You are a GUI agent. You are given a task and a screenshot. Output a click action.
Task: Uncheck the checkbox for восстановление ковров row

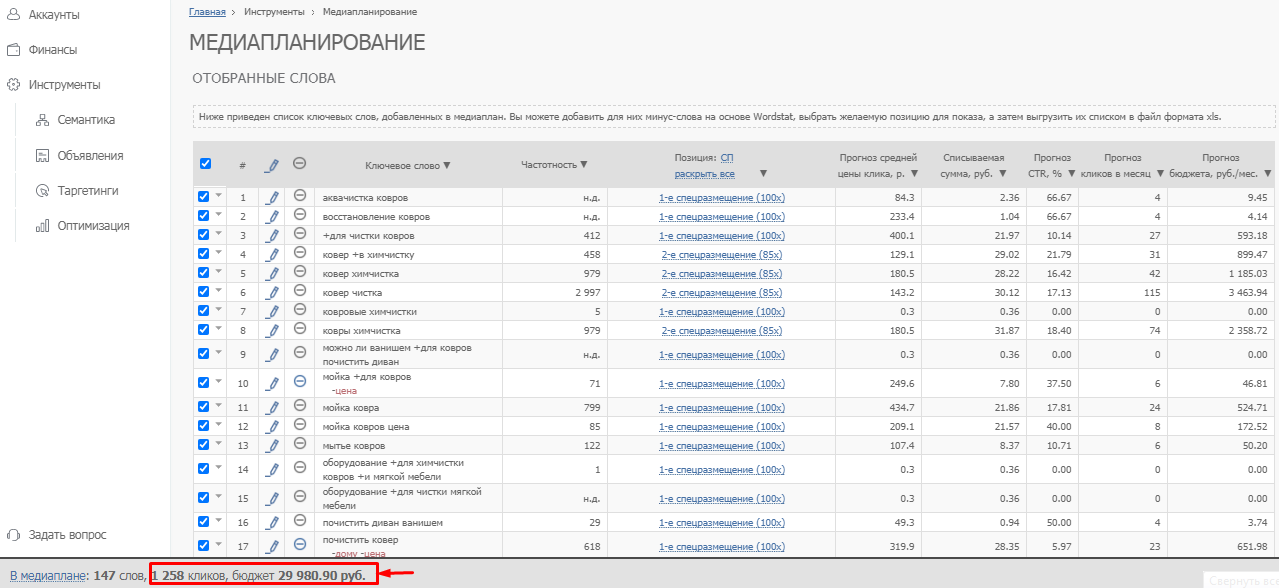pos(204,216)
